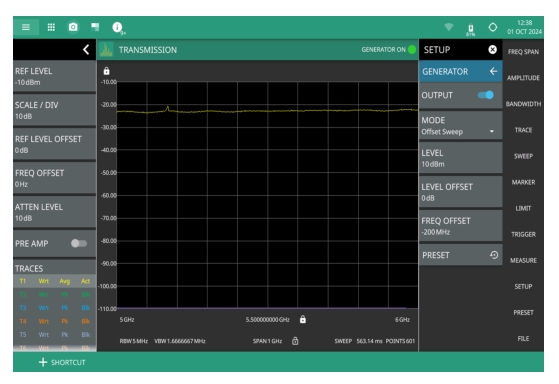Click the center frequency lock icon
Viewport: 559px width, 384px height.
pyautogui.click(x=303, y=319)
